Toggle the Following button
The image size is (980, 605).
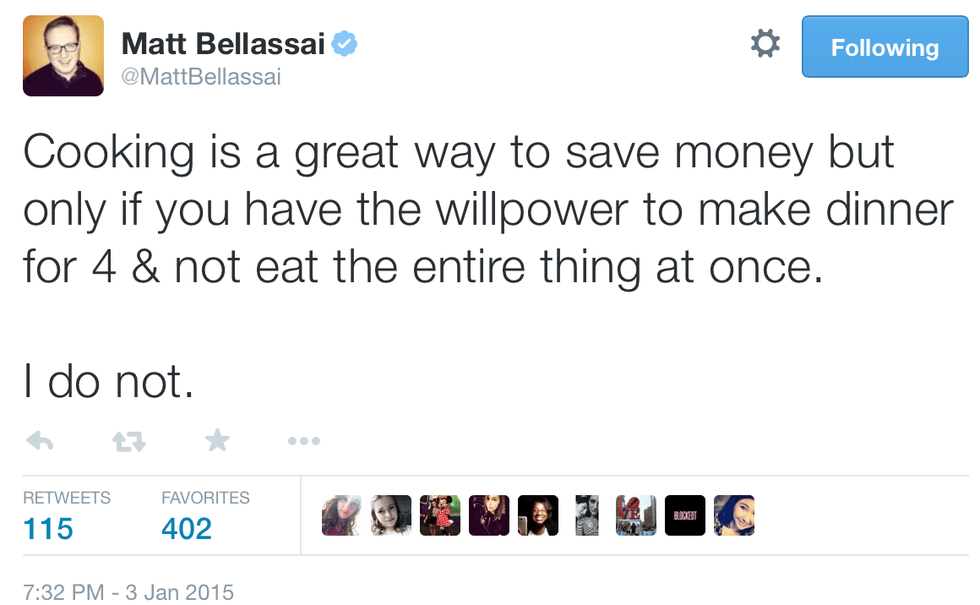tap(885, 47)
